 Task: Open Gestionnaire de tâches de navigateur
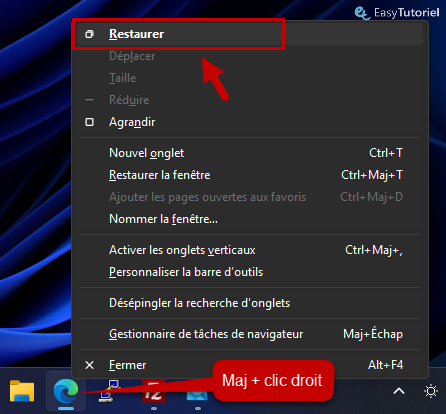[x=250, y=334]
